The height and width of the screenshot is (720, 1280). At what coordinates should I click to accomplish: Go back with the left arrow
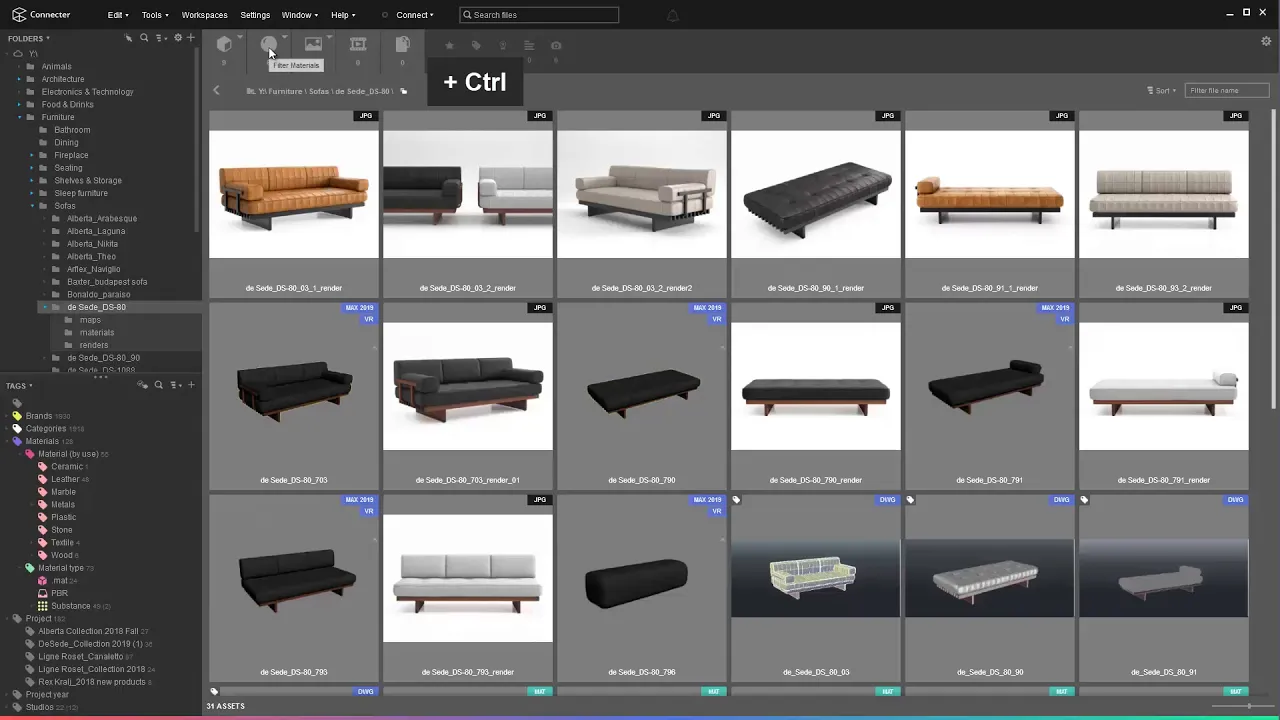coord(216,91)
